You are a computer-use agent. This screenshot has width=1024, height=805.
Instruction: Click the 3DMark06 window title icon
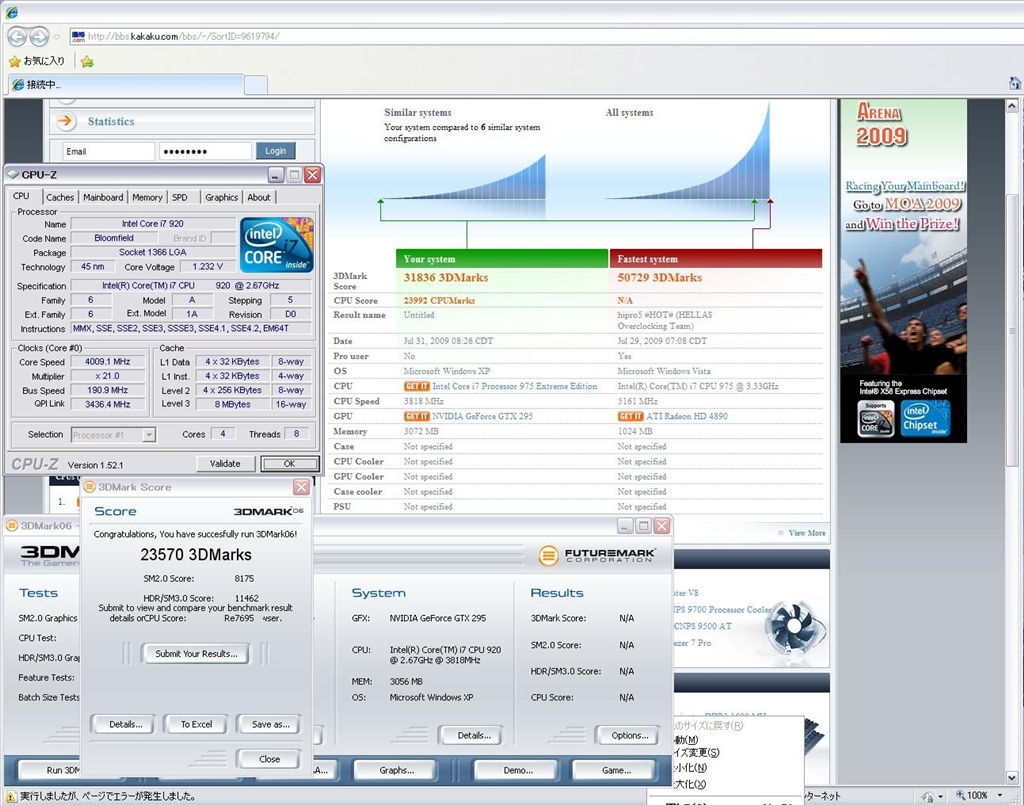click(x=12, y=526)
